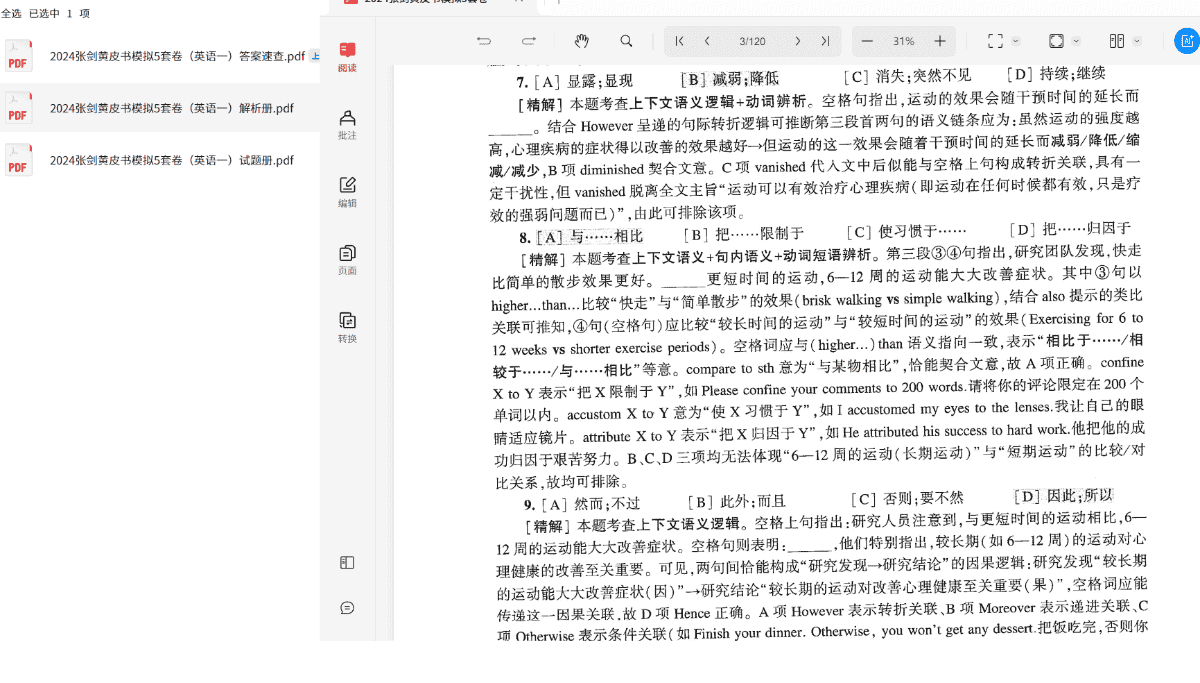Jump to the first page
The width and height of the screenshot is (1200, 683).
click(680, 41)
